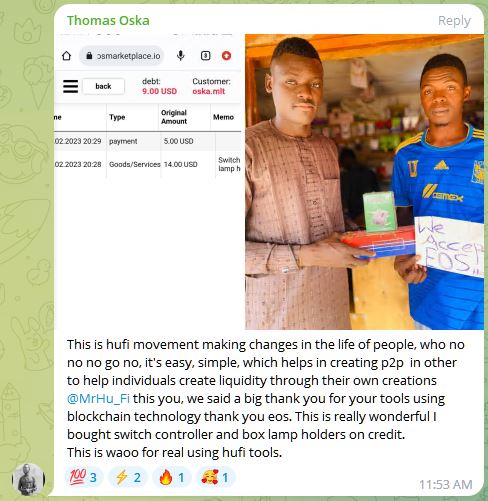The image size is (488, 501).
Task: Click the oska.mlt customer name
Action: point(209,91)
